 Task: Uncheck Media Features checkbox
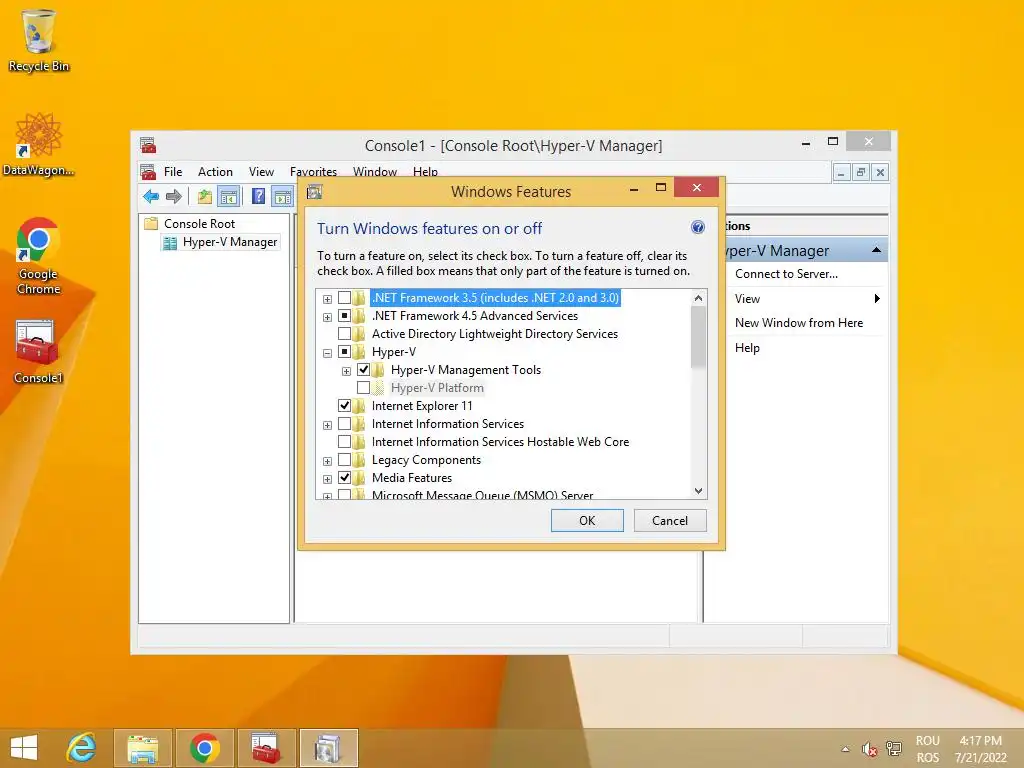(344, 478)
